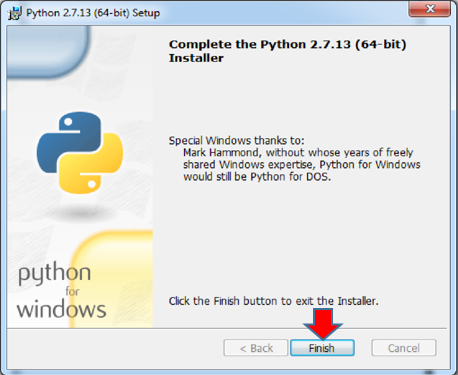Click the heading 'Complete the Python 2.7.13 (64-bit) Installer'

point(287,51)
